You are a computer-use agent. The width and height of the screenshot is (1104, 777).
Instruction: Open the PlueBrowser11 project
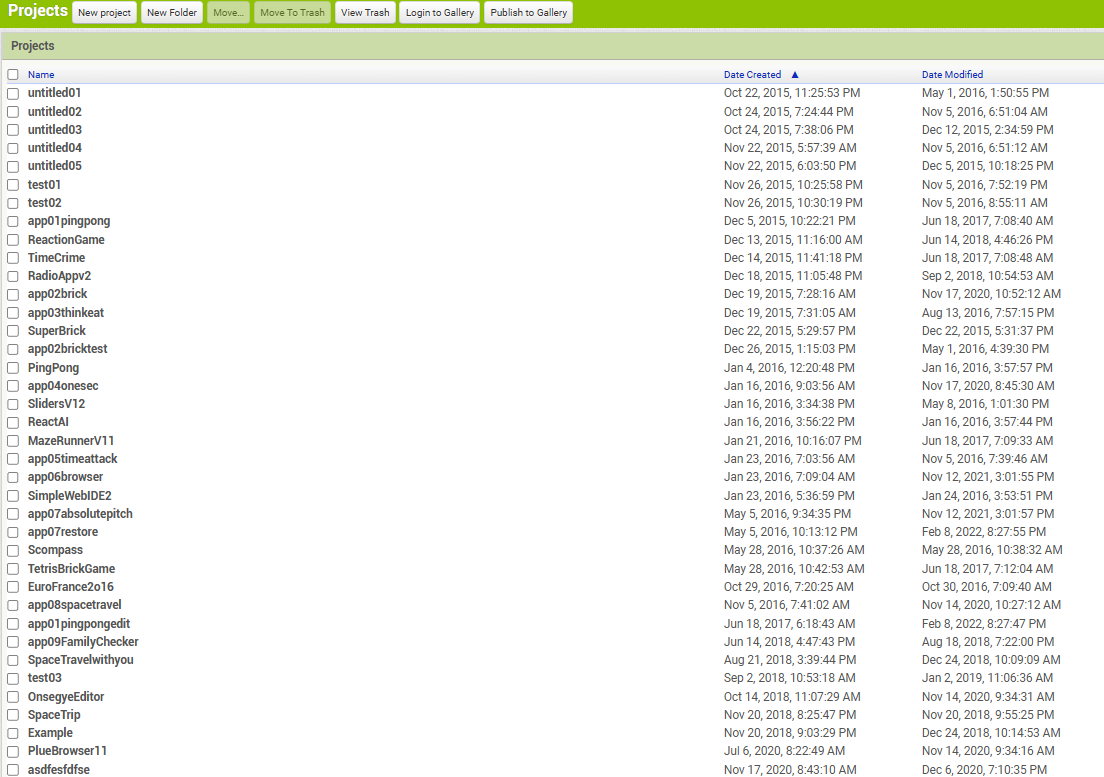tap(67, 752)
